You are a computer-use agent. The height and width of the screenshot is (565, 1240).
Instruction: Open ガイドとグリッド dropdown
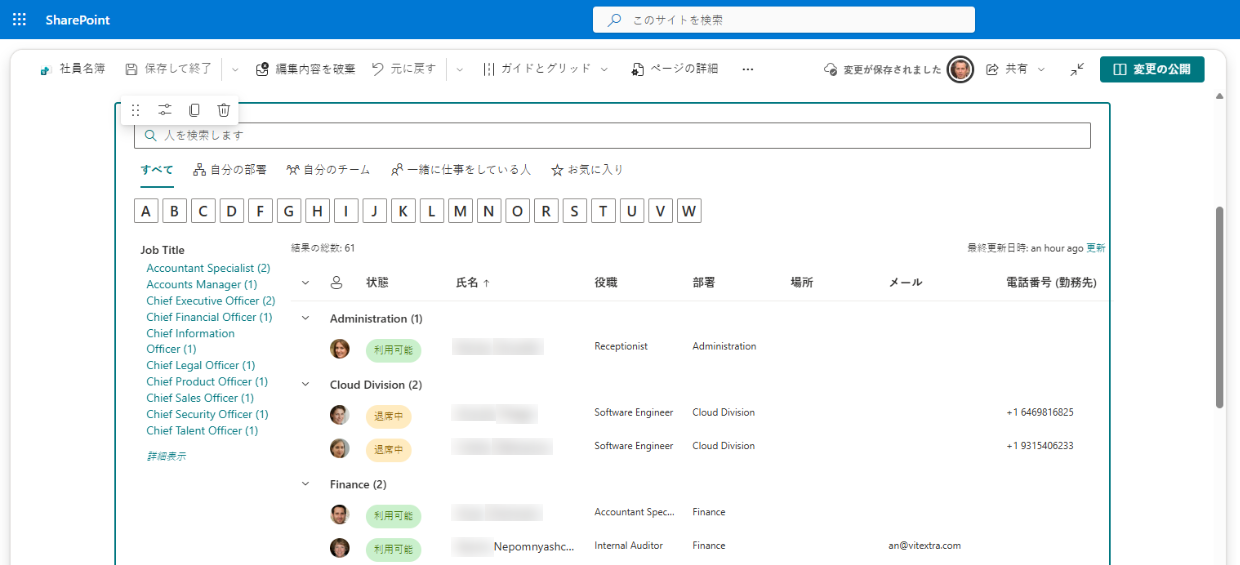(545, 69)
